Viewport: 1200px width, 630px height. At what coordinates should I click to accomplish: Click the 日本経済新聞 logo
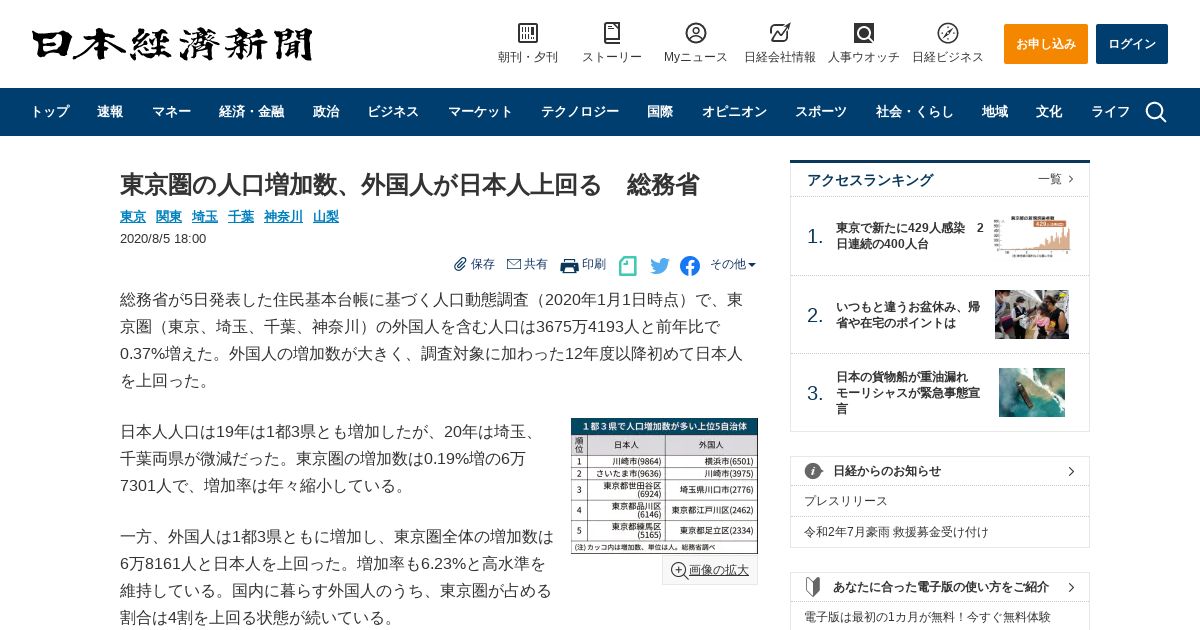tap(172, 44)
